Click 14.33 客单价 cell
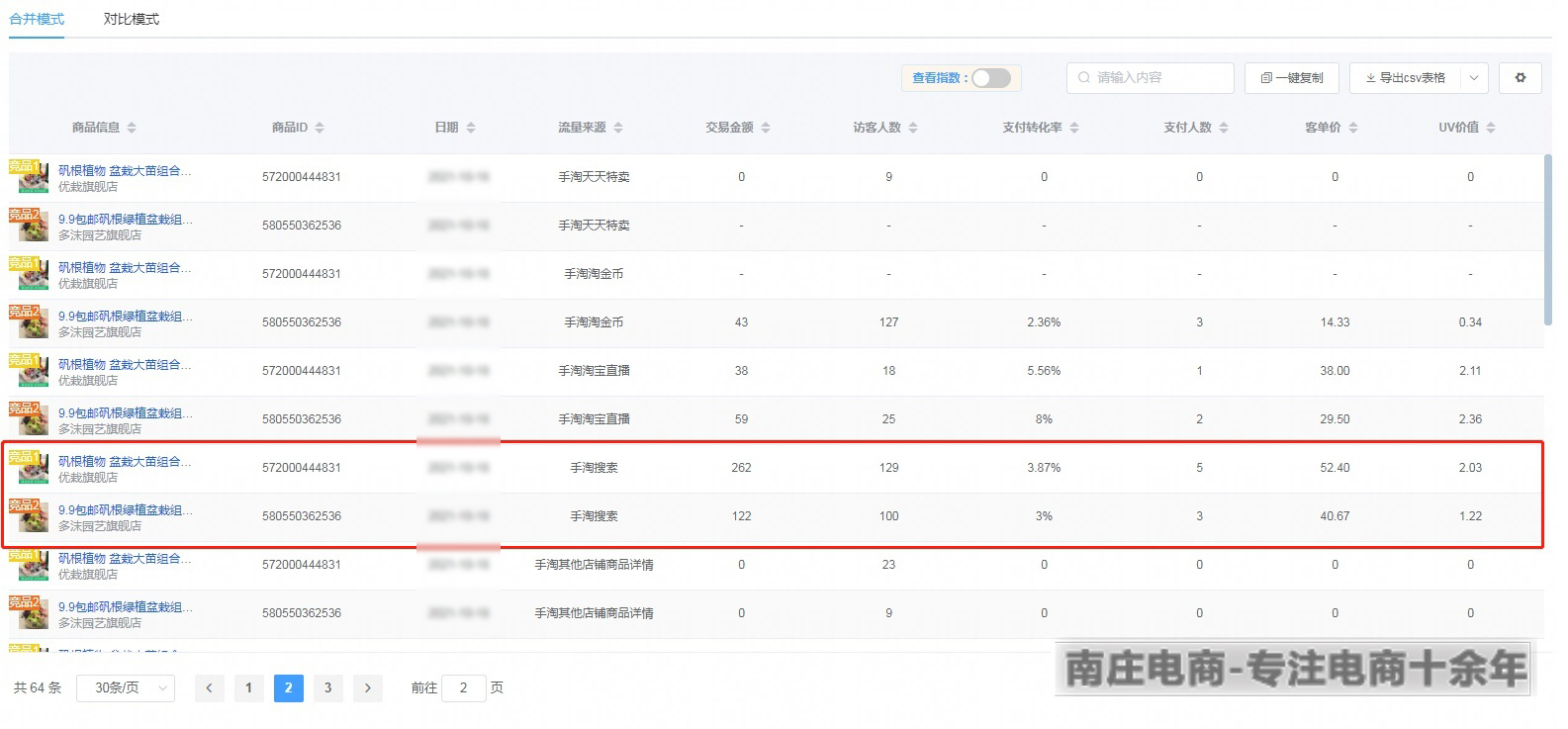 (x=1335, y=322)
